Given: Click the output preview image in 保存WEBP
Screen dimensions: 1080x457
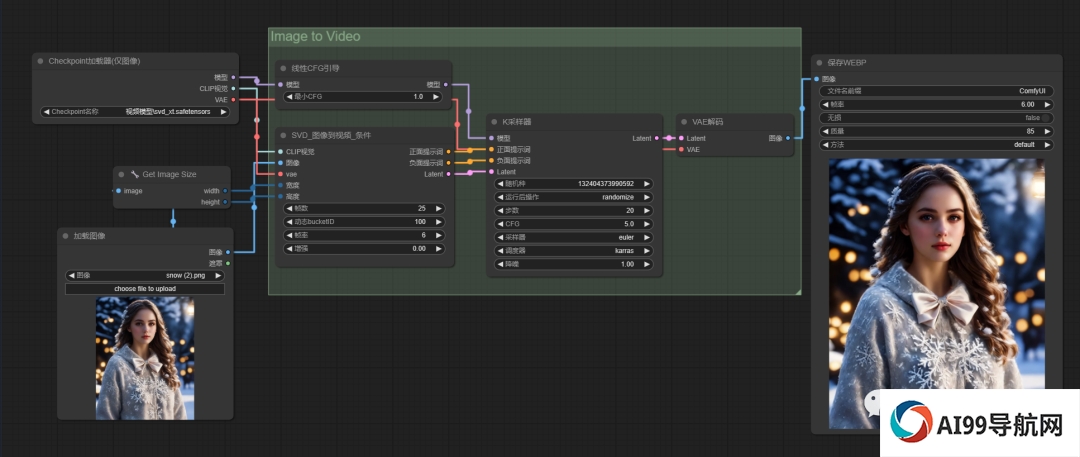Looking at the screenshot, I should pyautogui.click(x=936, y=293).
